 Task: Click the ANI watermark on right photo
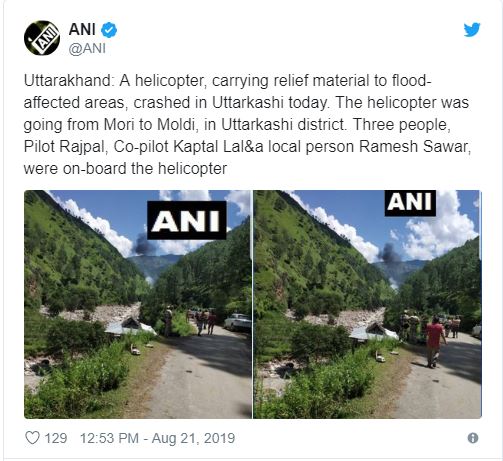coord(410,203)
